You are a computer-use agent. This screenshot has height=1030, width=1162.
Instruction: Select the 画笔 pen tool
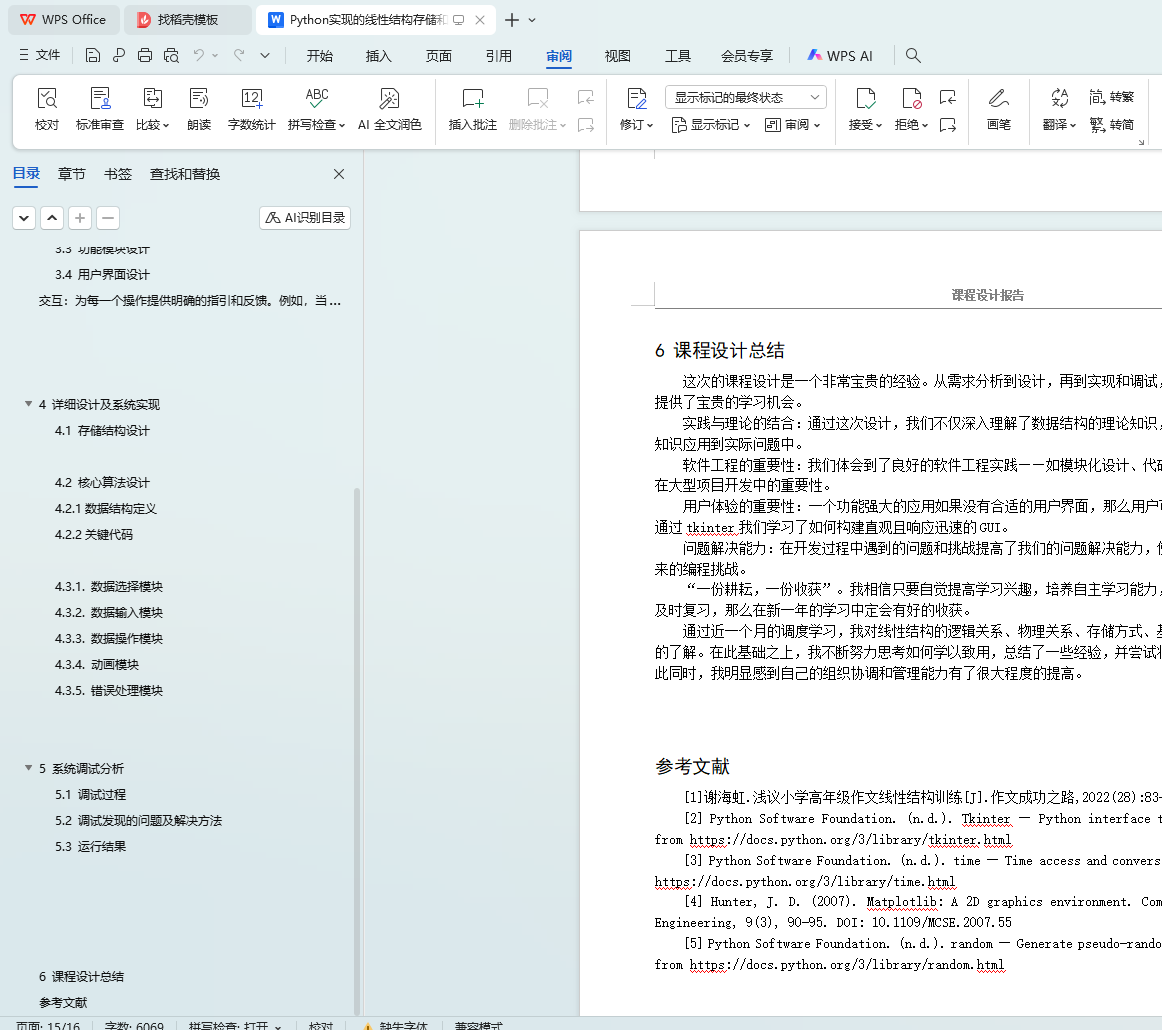[998, 109]
